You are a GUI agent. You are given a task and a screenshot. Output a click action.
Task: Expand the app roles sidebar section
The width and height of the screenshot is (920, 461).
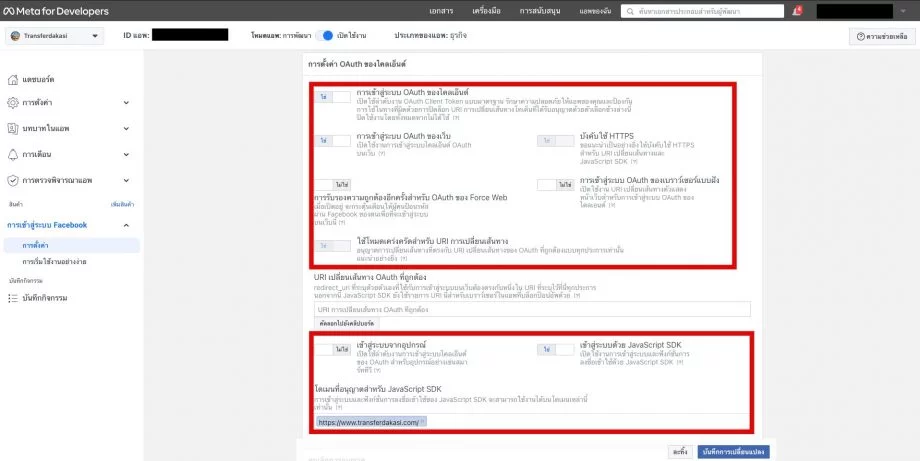pyautogui.click(x=126, y=128)
